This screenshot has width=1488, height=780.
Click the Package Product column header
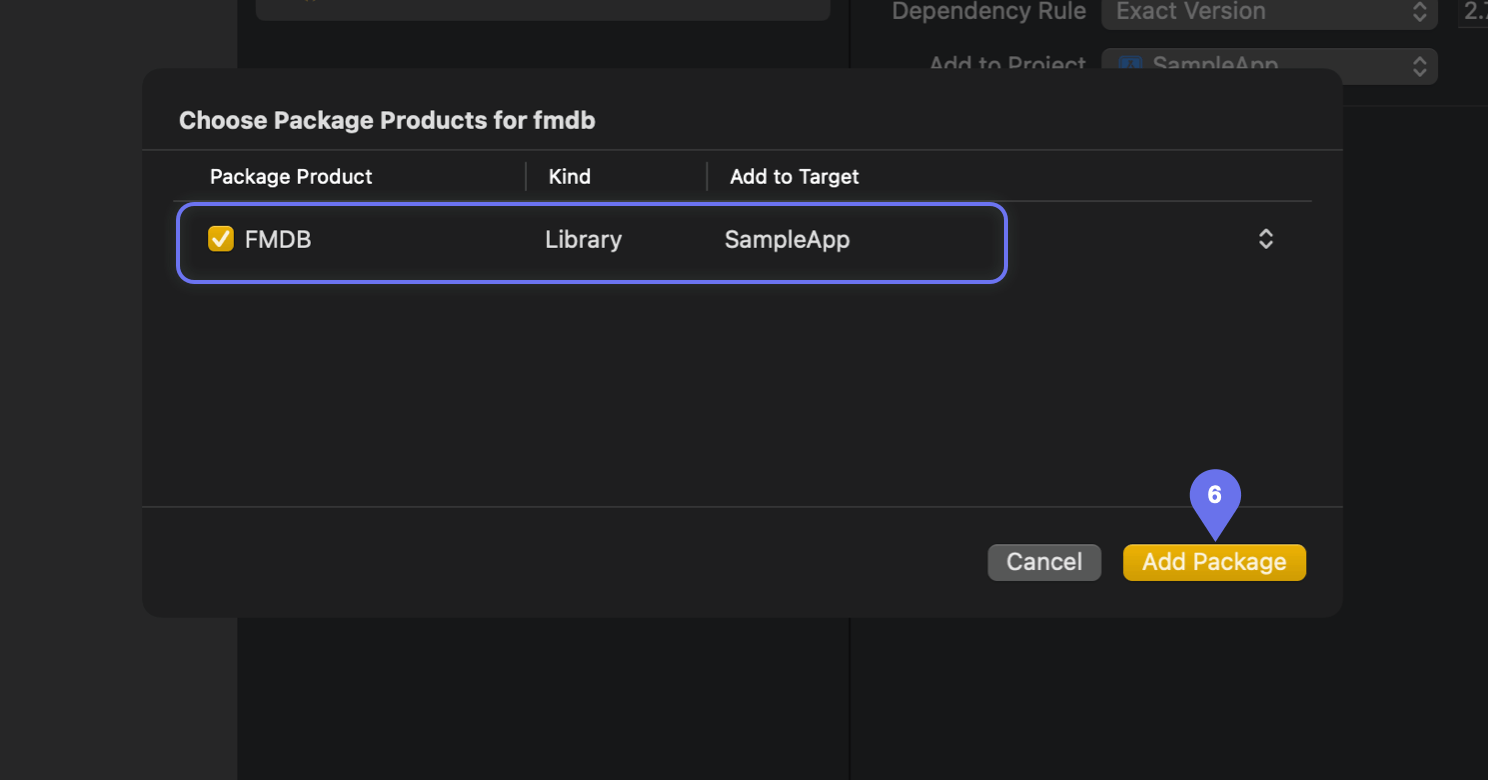(x=291, y=177)
